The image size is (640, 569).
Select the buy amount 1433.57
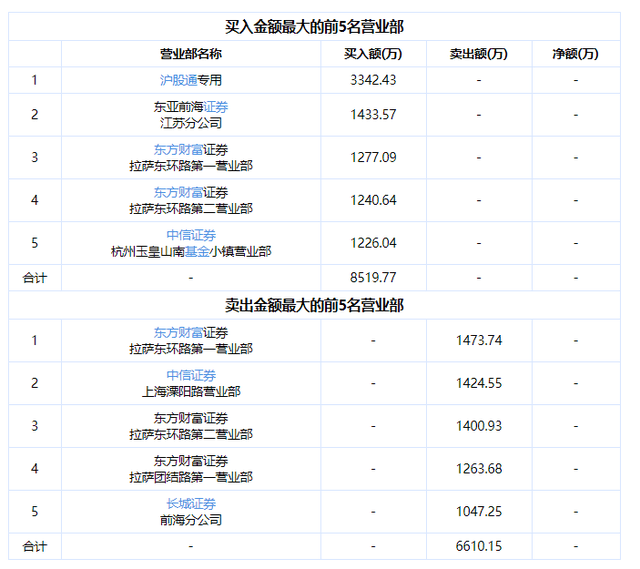373,115
